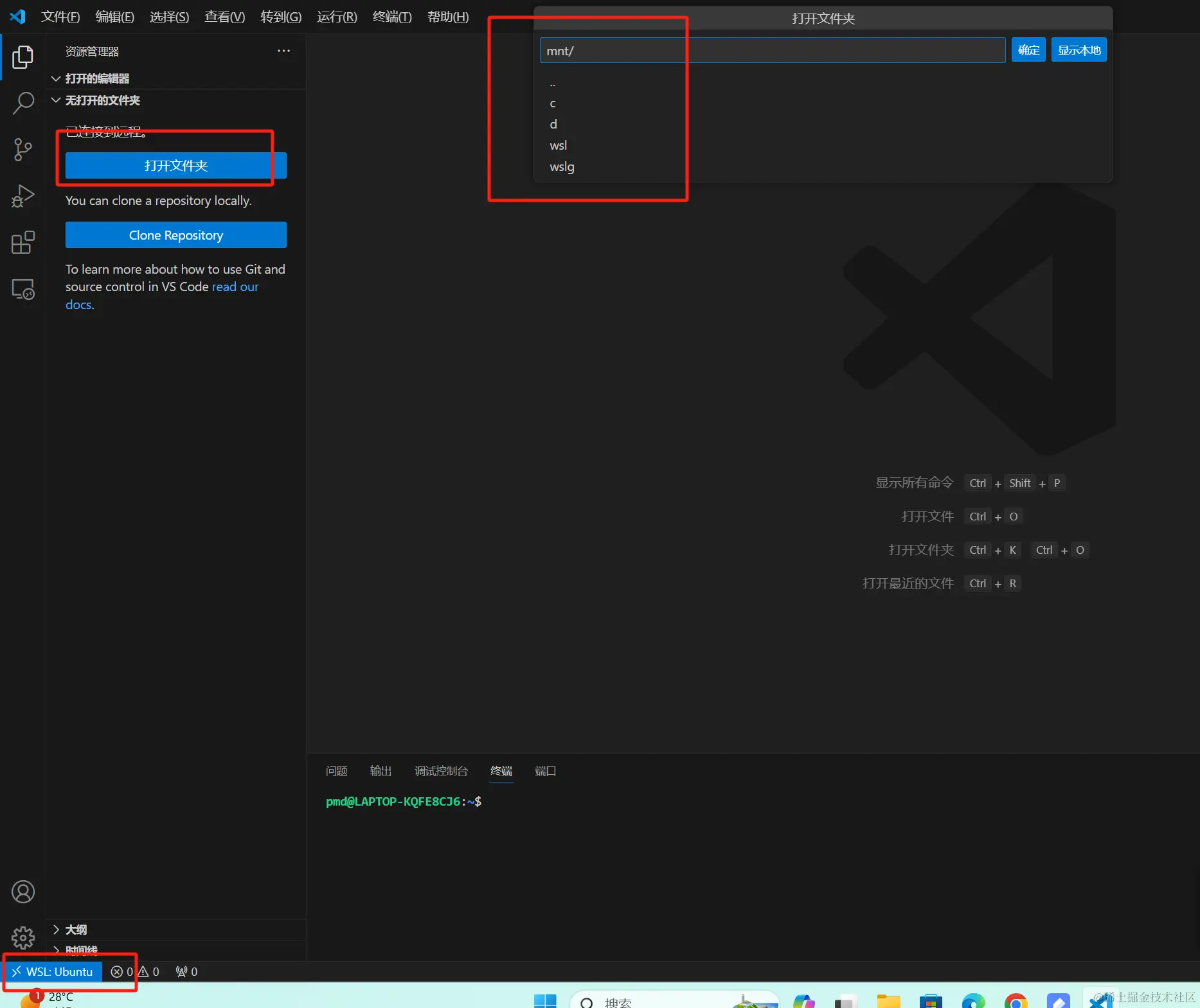
Task: Click the VS Code logo at top left
Action: (x=17, y=17)
